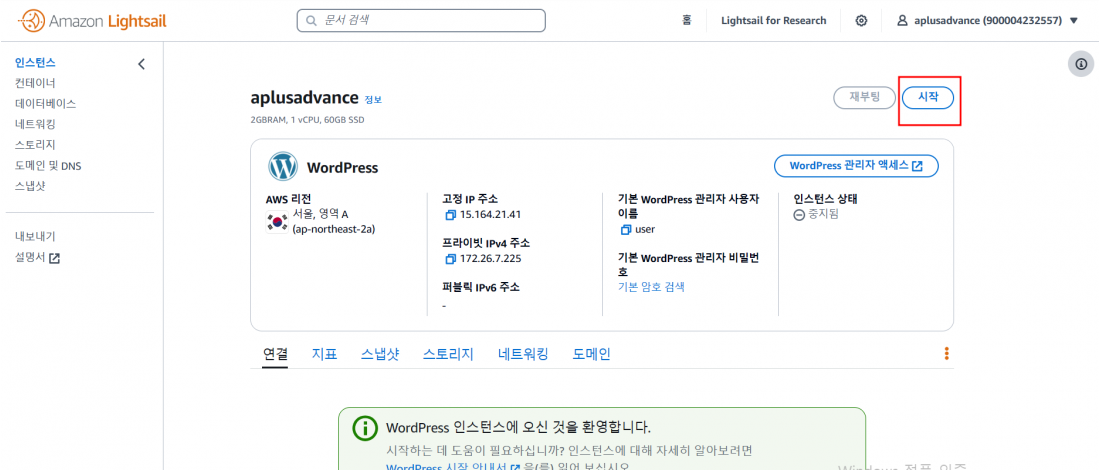Open 내보내기 in the sidebar
Viewport: 1100px width, 470px height.
click(35, 236)
